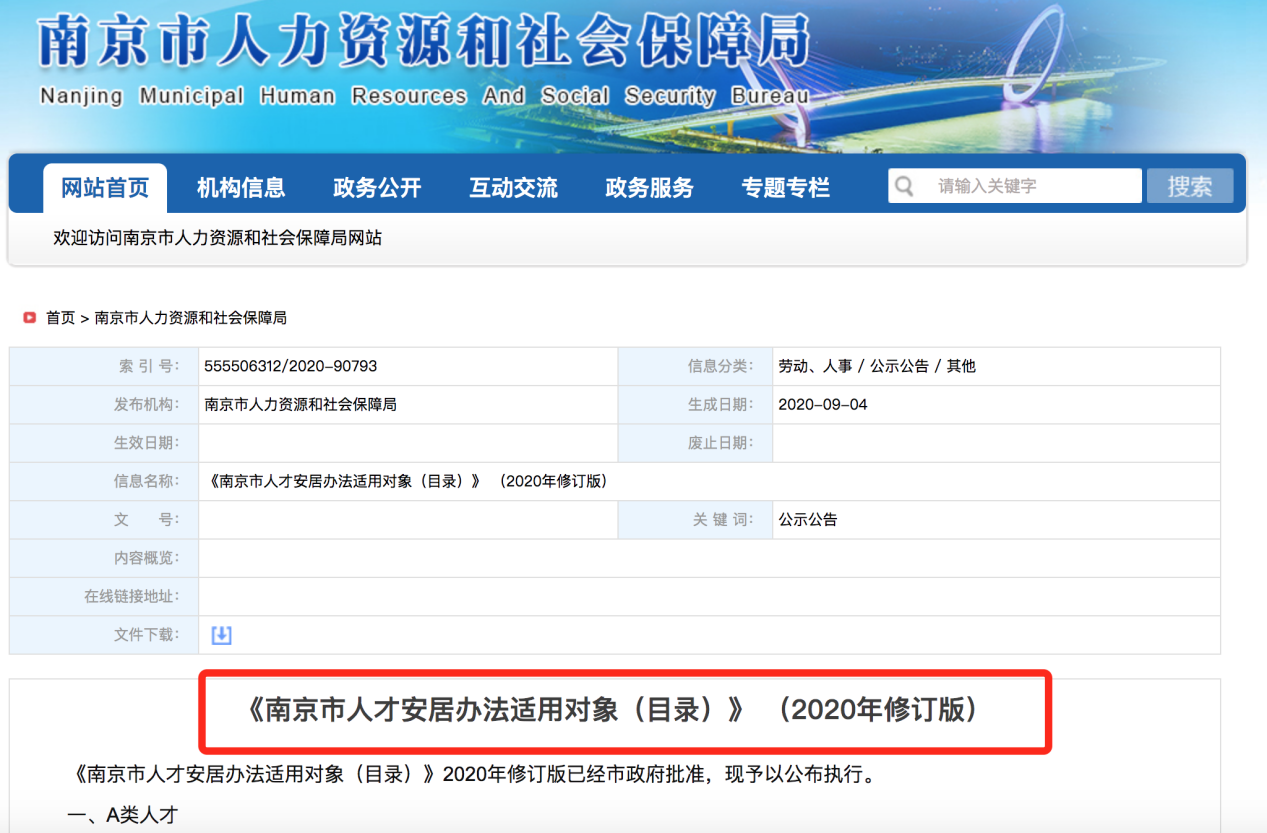
Task: Open the 政务公开 menu
Action: (x=377, y=186)
